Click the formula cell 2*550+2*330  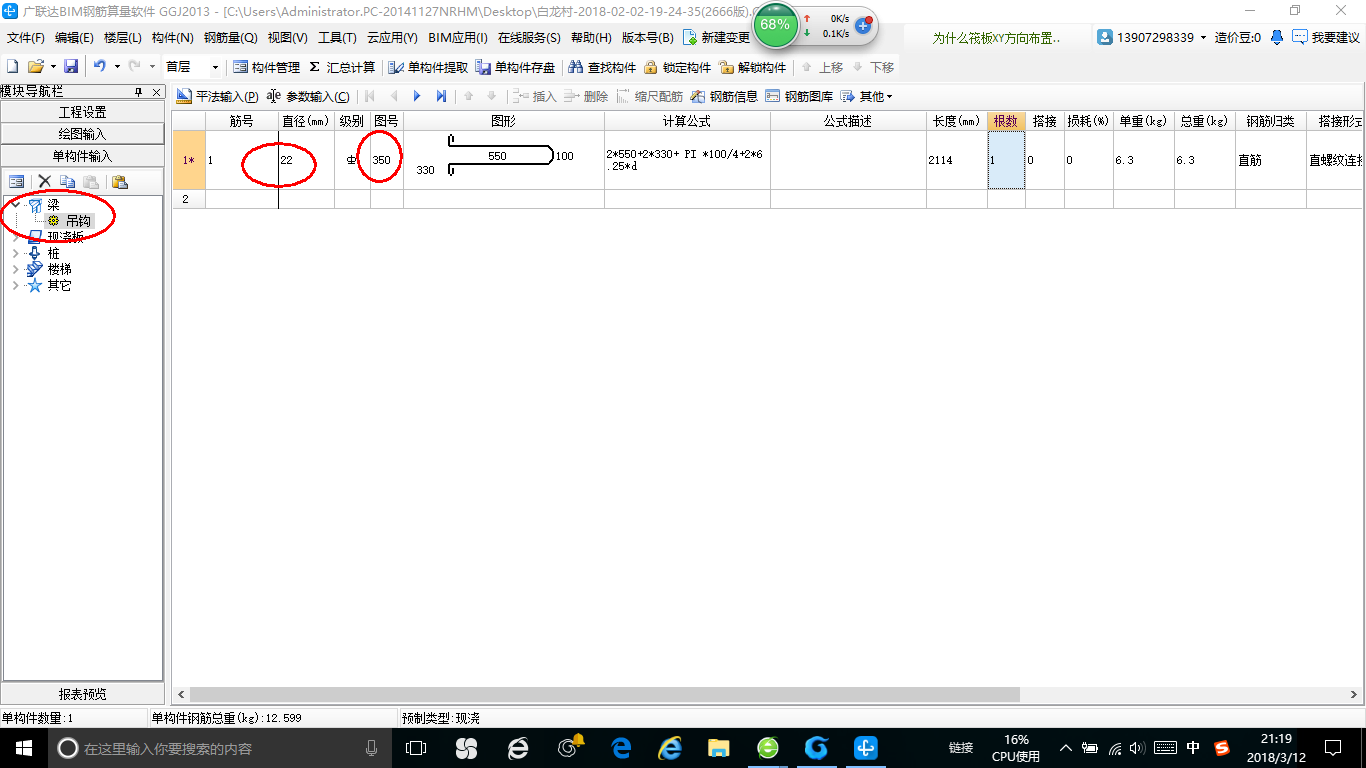(687, 160)
